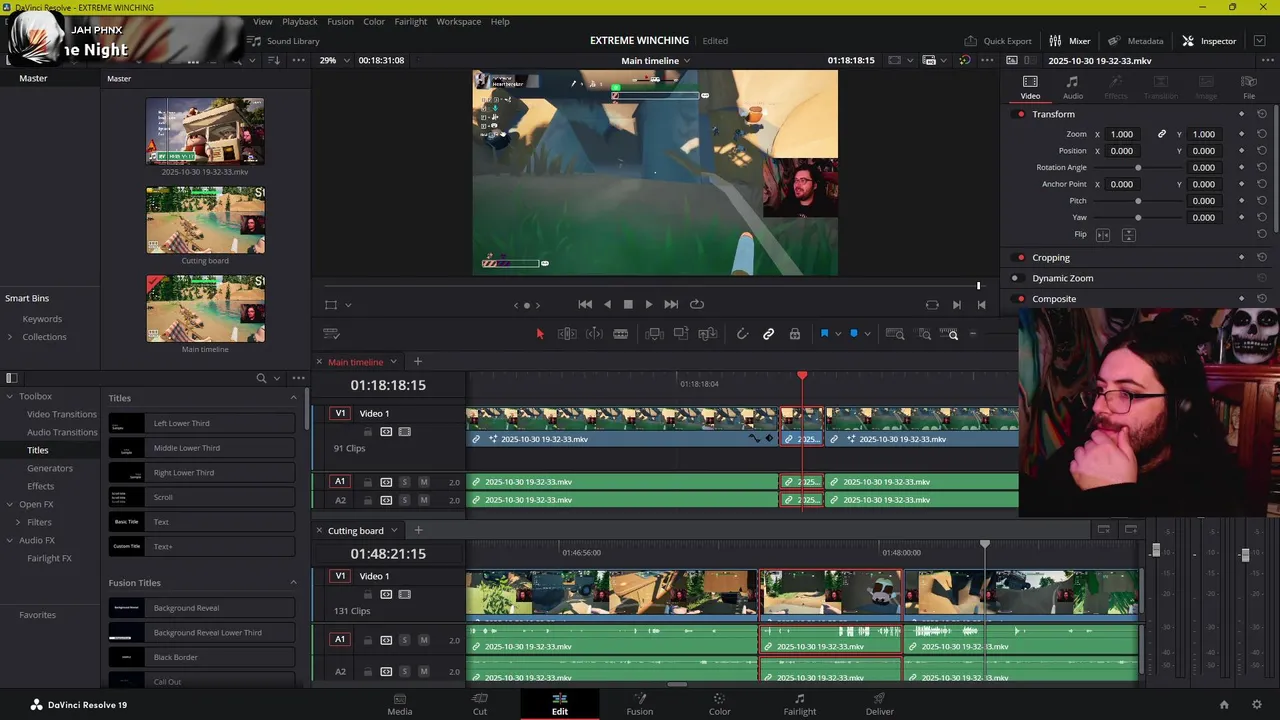Image resolution: width=1280 pixels, height=720 pixels.
Task: Play the viewer in reverse
Action: tap(607, 304)
